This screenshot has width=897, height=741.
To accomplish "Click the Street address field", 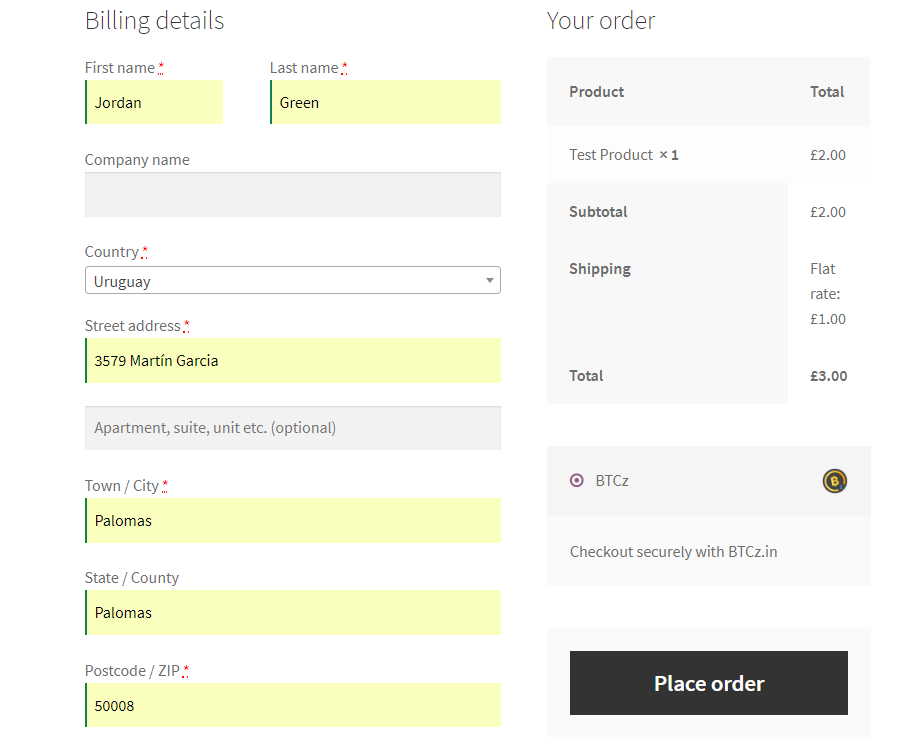I will [293, 360].
